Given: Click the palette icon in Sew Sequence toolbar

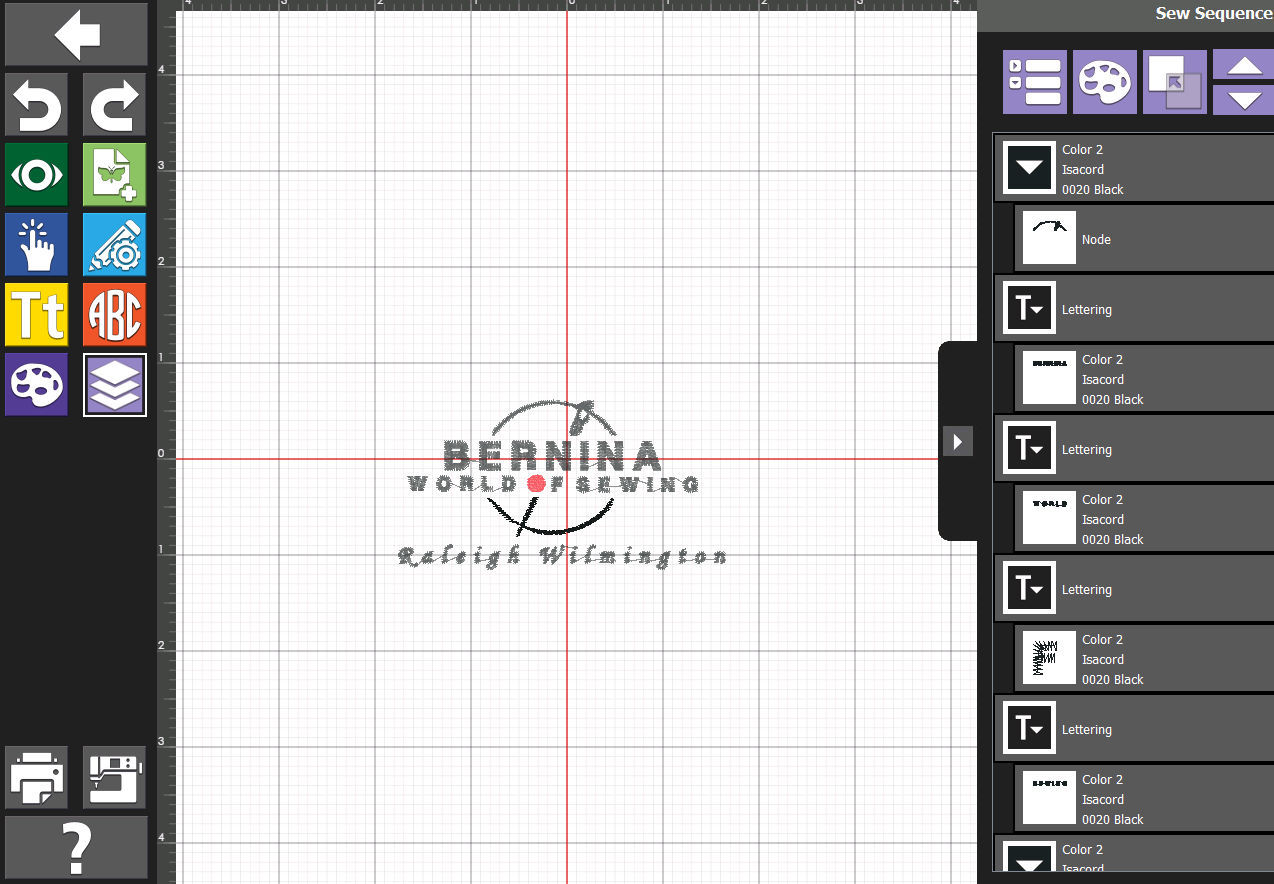Looking at the screenshot, I should click(x=1105, y=82).
